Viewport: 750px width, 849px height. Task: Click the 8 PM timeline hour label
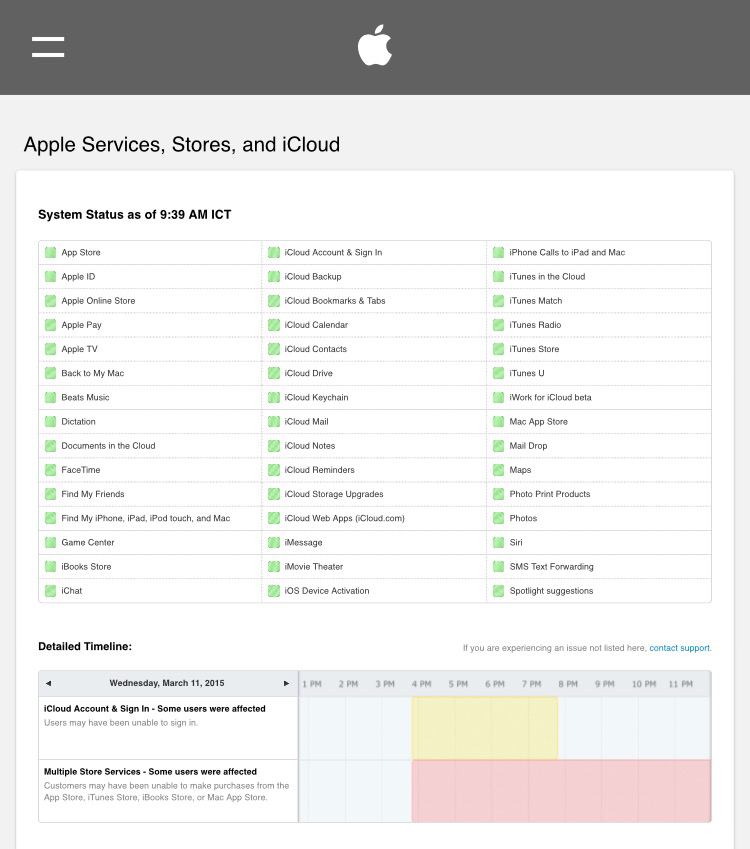[x=568, y=684]
